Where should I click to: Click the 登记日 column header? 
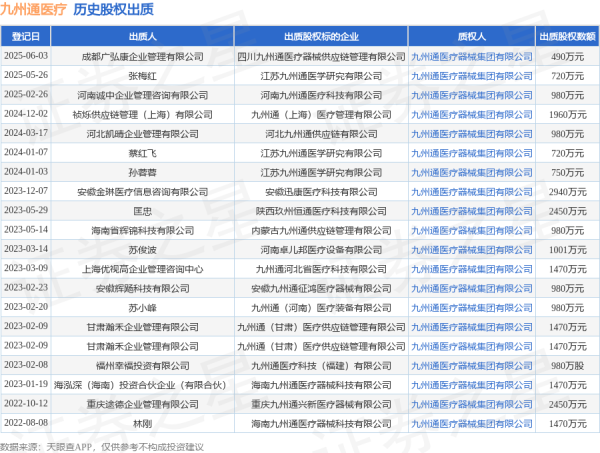(26, 35)
